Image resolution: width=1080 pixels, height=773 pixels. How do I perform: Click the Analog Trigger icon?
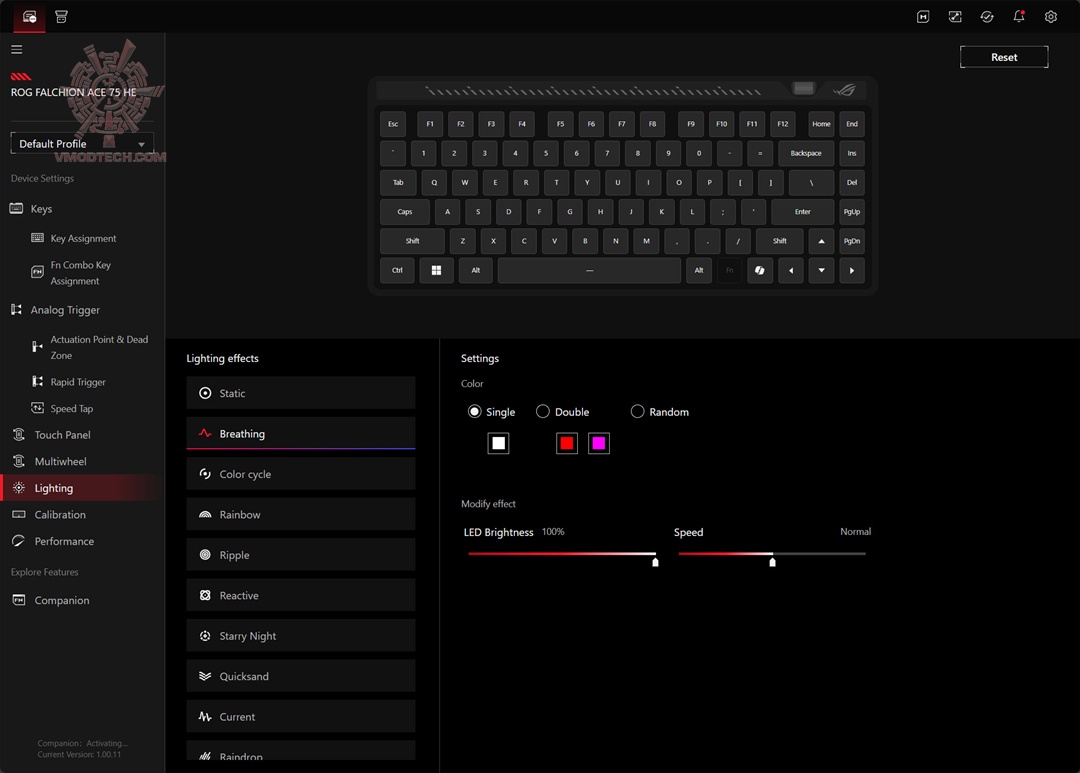point(17,309)
